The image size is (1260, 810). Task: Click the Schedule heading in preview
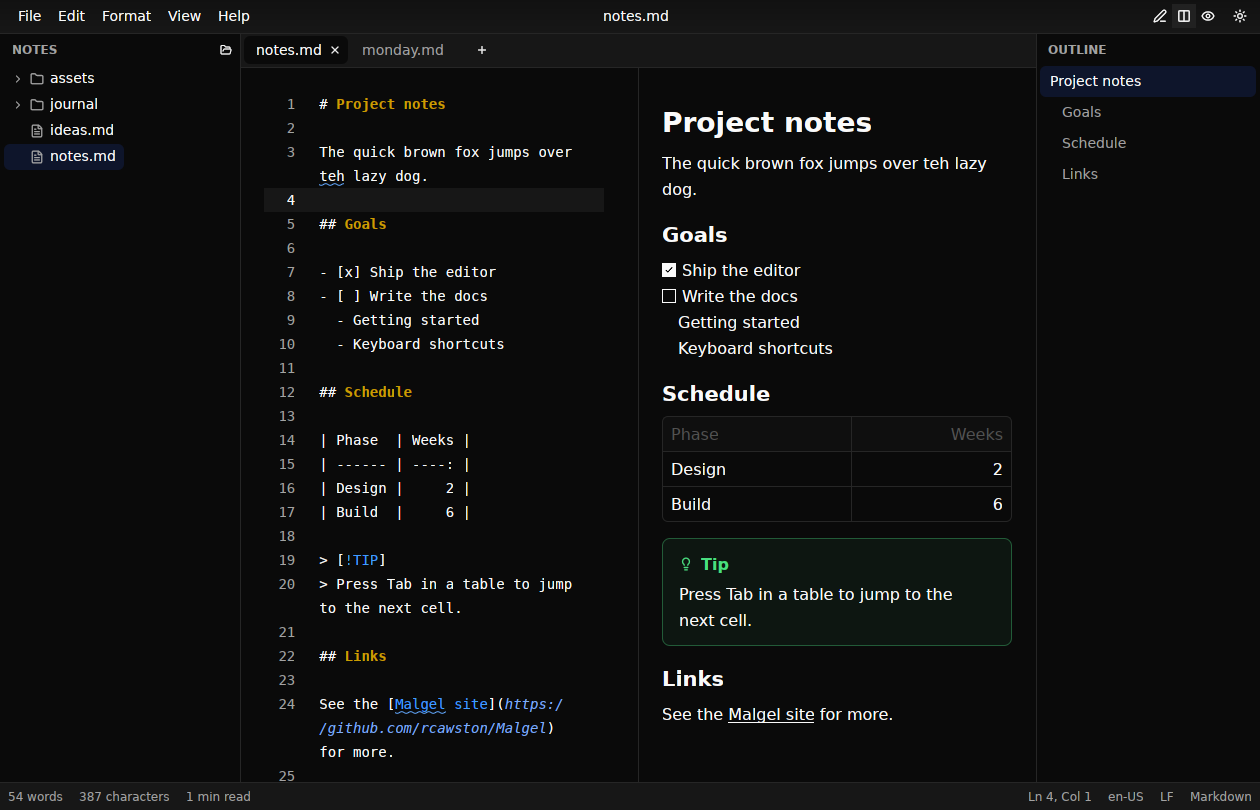click(x=716, y=394)
